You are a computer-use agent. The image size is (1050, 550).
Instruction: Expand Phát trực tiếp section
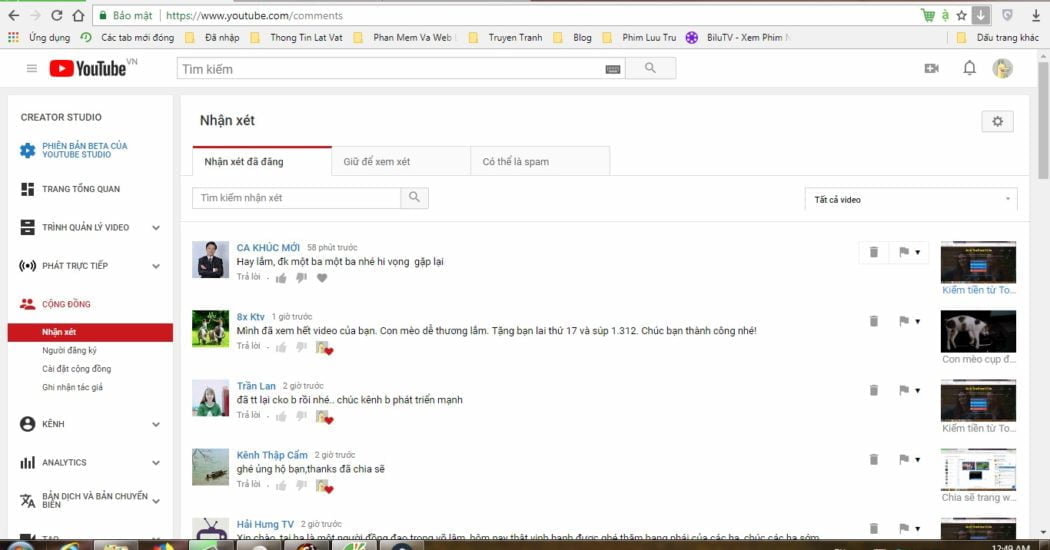click(x=156, y=266)
